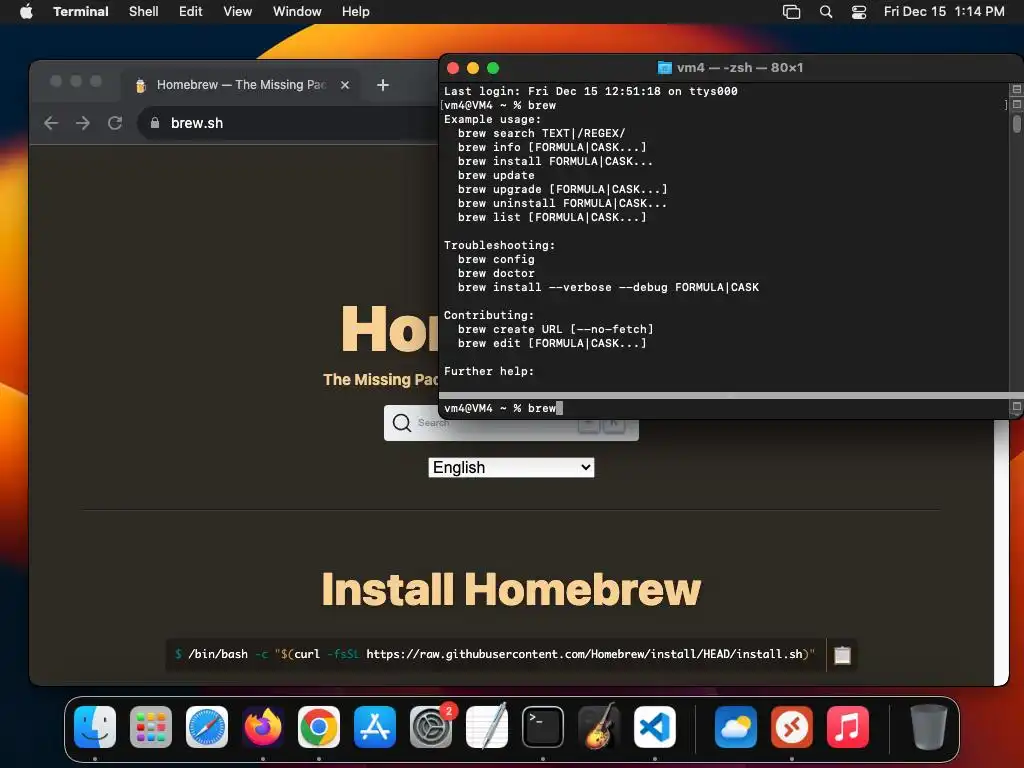Close the Homebrew browser tab
This screenshot has width=1024, height=768.
[345, 85]
